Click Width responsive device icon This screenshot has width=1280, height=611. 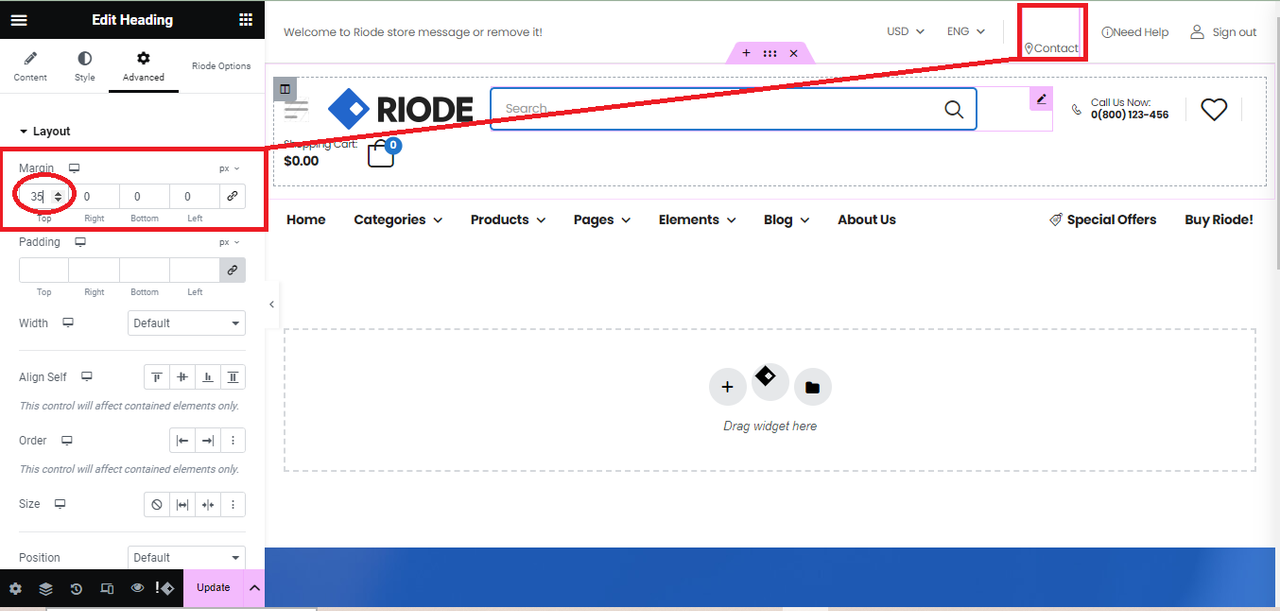click(68, 323)
